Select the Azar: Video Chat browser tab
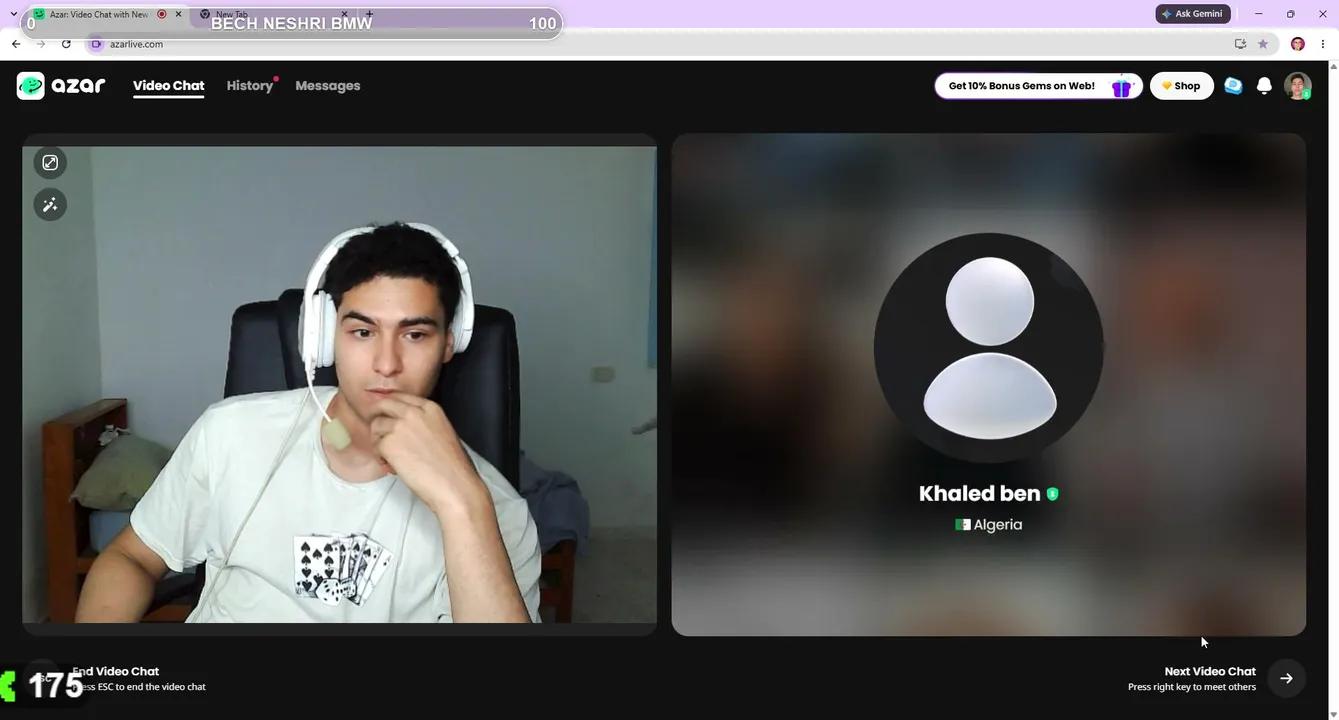 coord(106,14)
